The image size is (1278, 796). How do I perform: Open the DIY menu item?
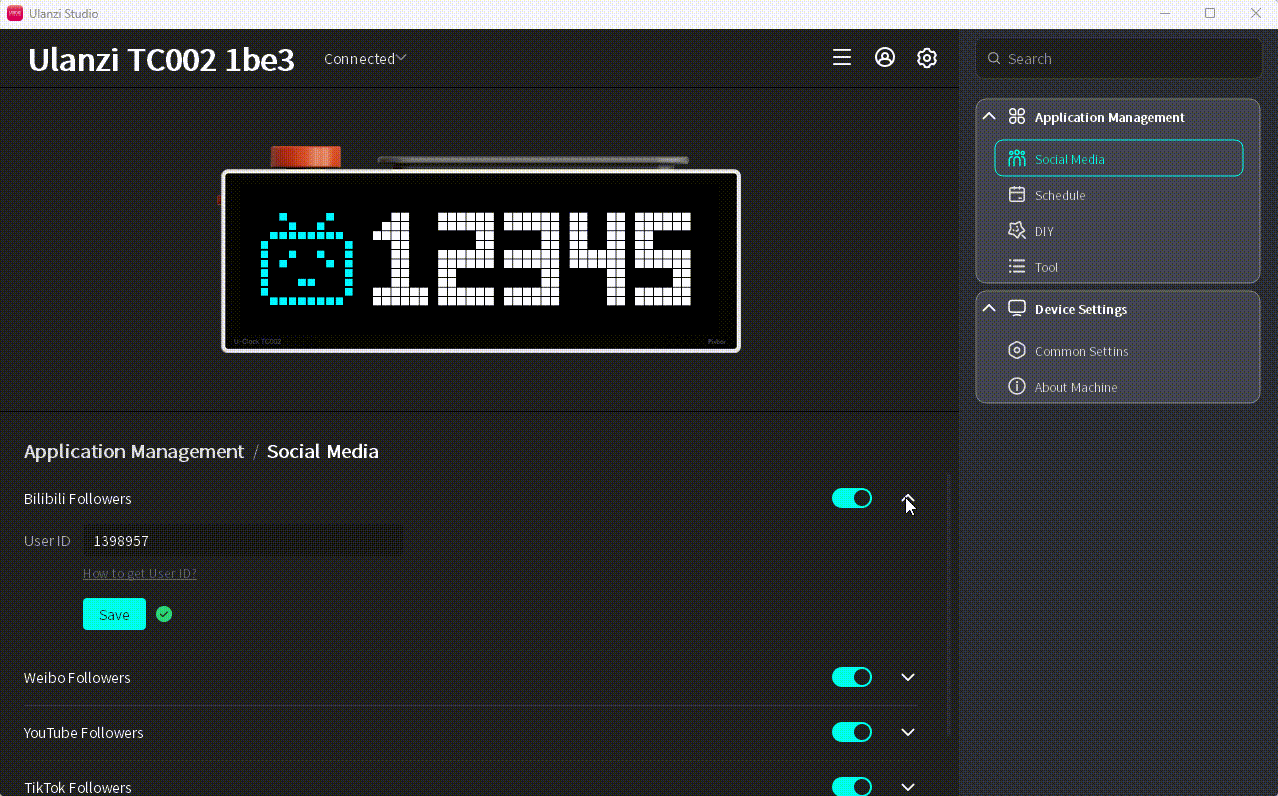[x=1119, y=231]
